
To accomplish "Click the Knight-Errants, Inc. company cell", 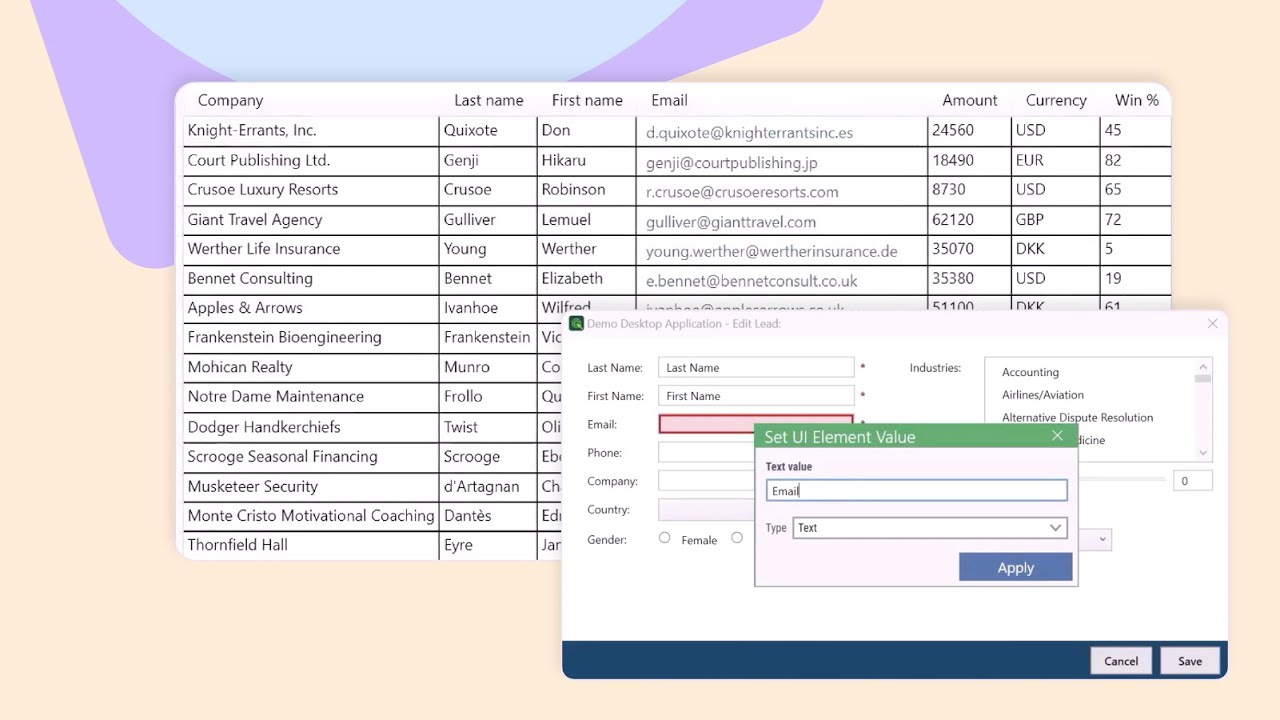I will coord(311,131).
